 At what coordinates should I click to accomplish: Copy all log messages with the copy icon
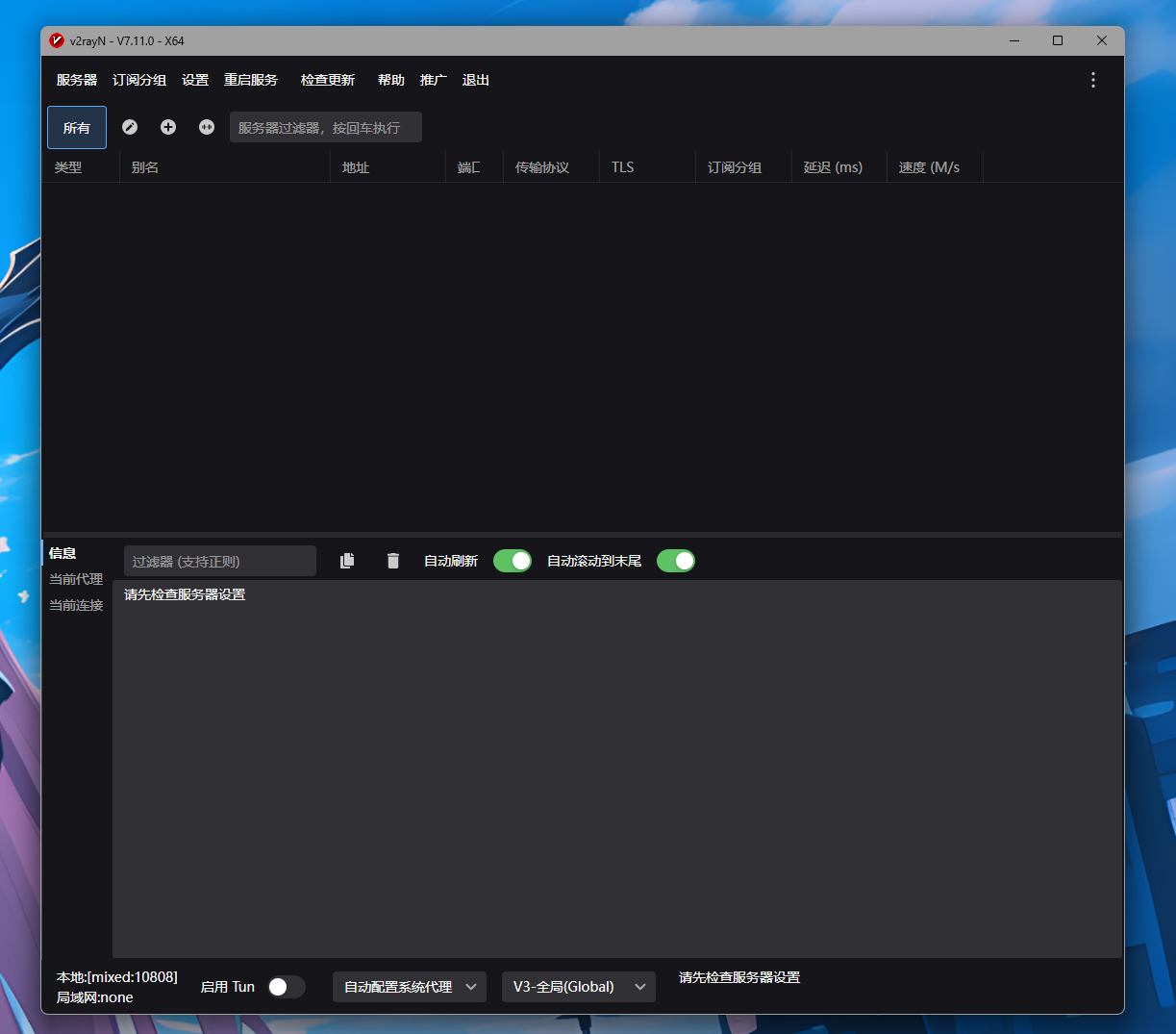pyautogui.click(x=347, y=561)
